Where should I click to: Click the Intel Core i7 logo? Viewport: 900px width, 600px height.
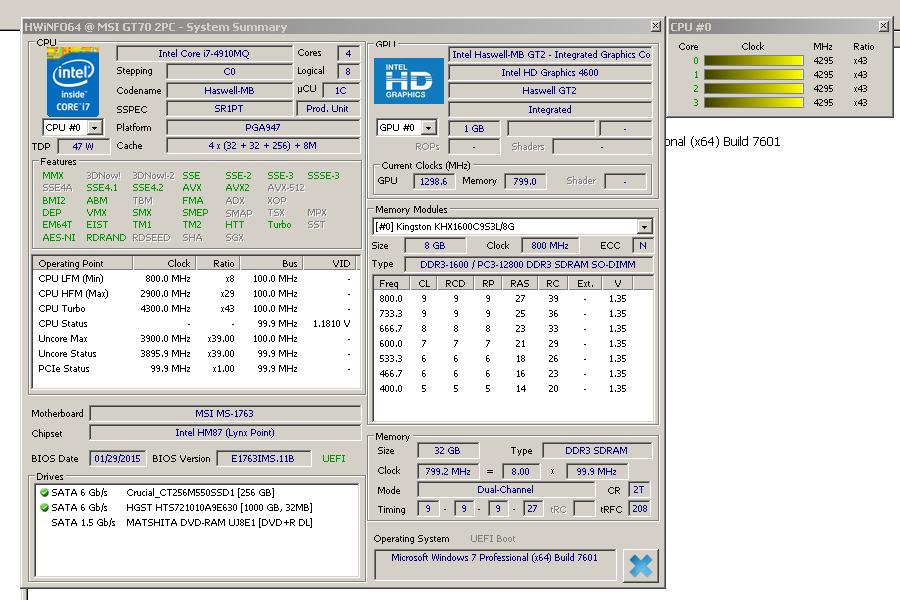click(x=73, y=83)
